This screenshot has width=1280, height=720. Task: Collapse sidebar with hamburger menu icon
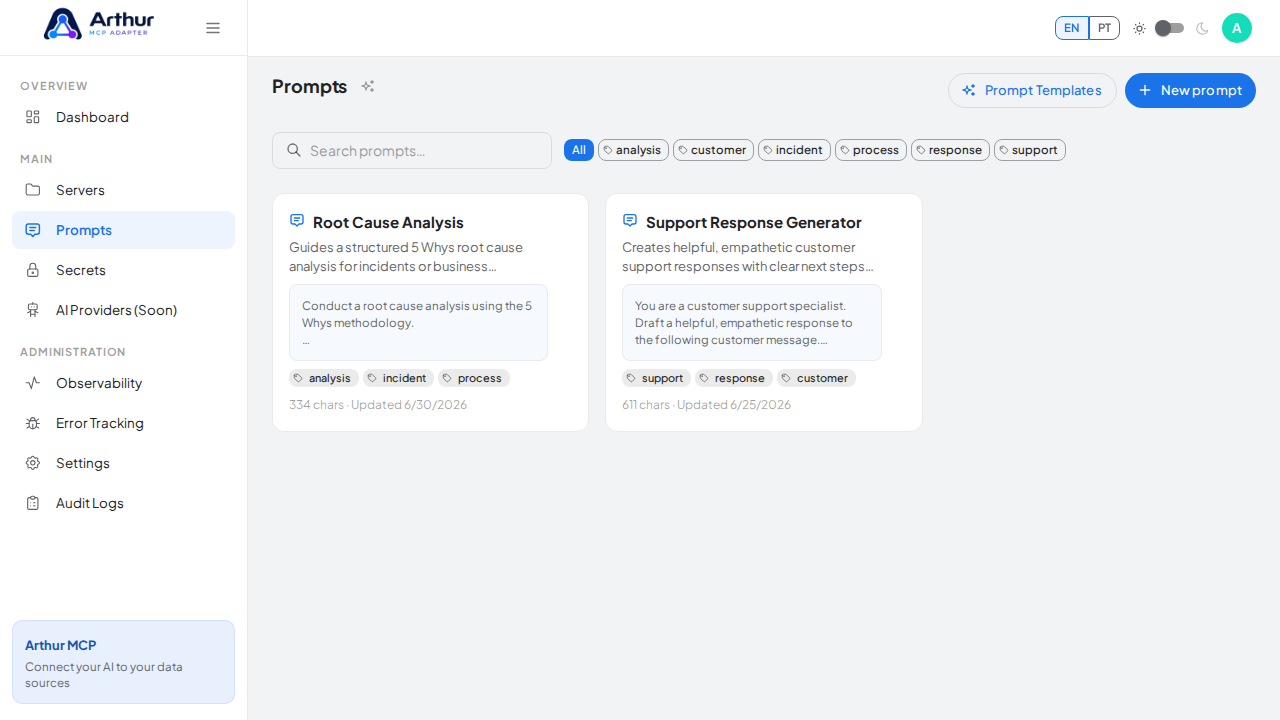(x=213, y=28)
